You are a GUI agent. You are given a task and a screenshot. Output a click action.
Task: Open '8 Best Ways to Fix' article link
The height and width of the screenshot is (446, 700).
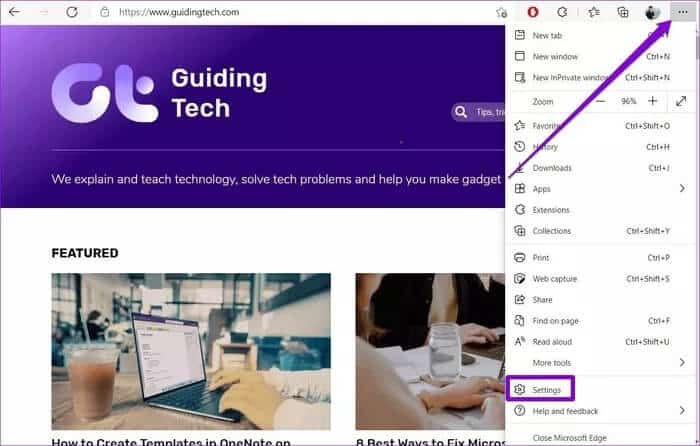pos(430,442)
